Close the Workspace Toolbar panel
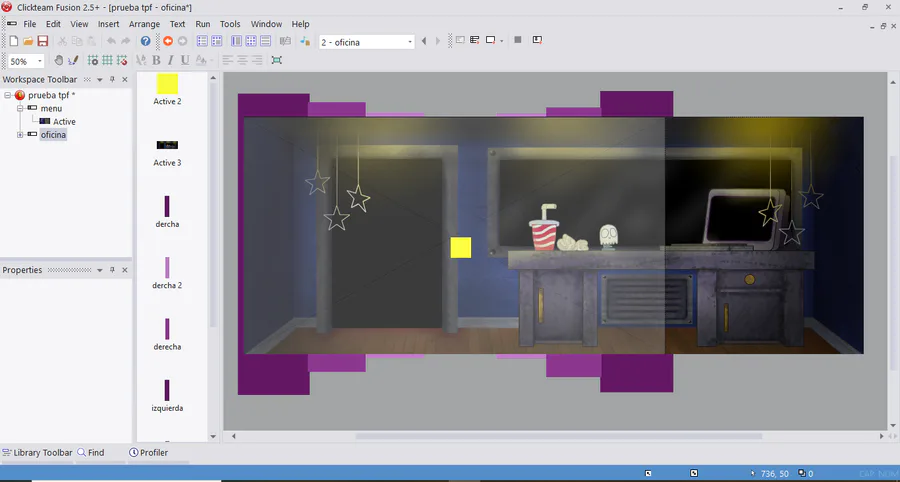Viewport: 900px width, 482px height. (x=125, y=80)
